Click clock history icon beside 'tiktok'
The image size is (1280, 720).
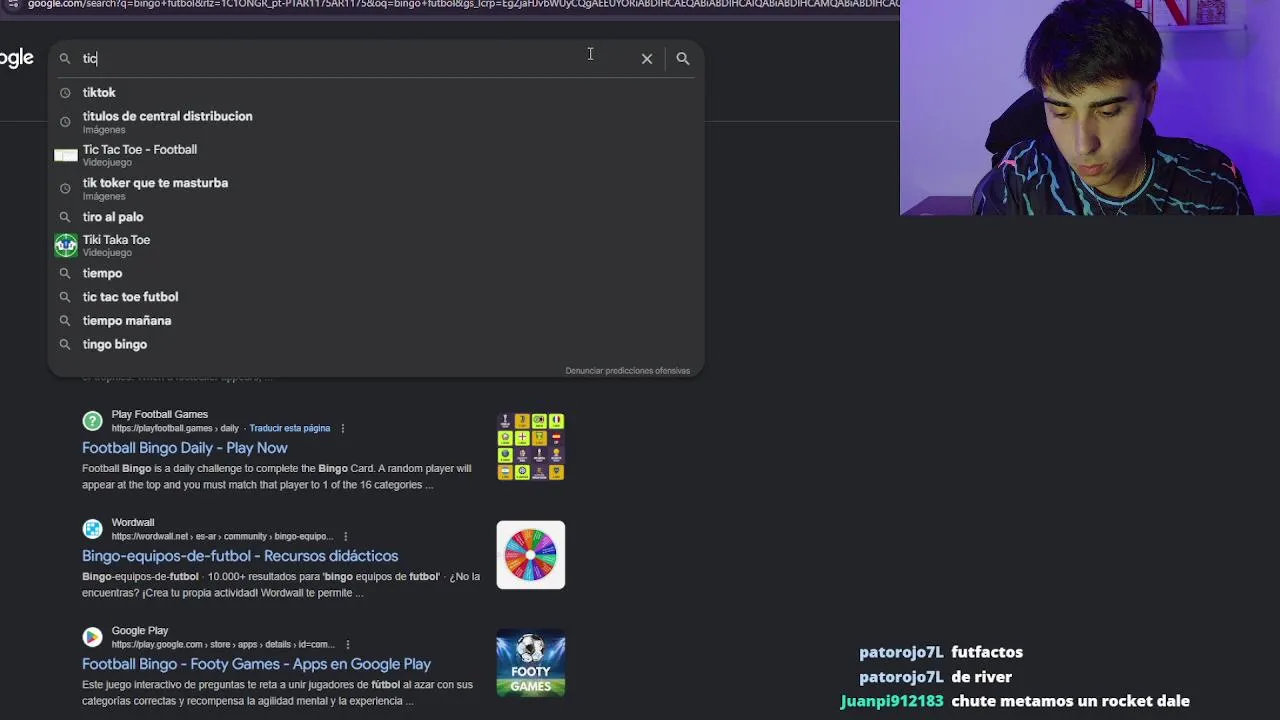(65, 93)
